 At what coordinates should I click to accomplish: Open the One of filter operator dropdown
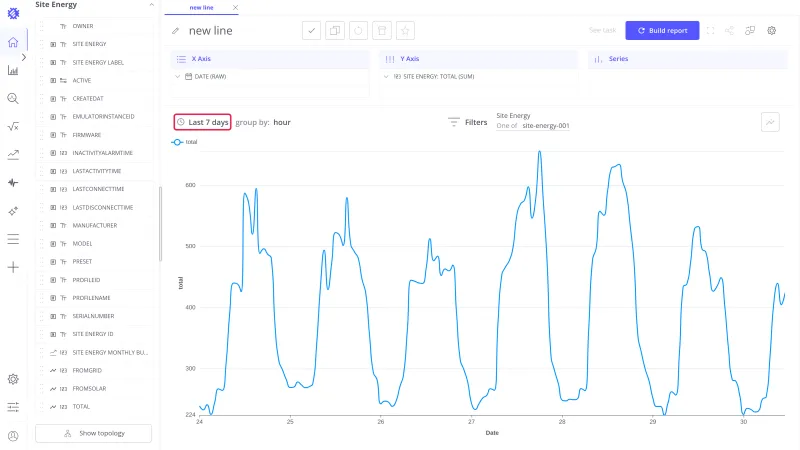[507, 126]
